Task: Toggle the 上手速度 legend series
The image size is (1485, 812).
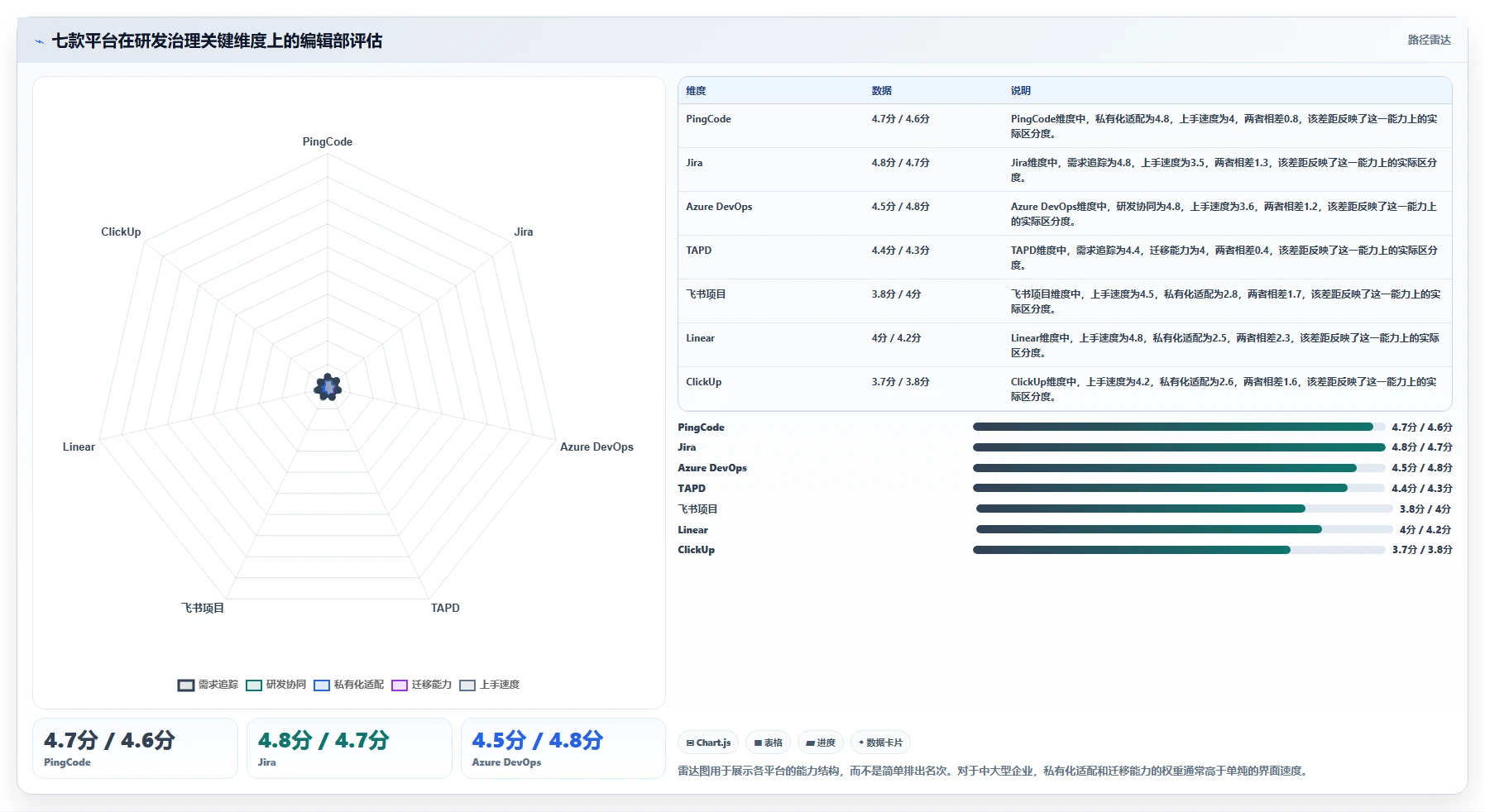Action: 489,685
